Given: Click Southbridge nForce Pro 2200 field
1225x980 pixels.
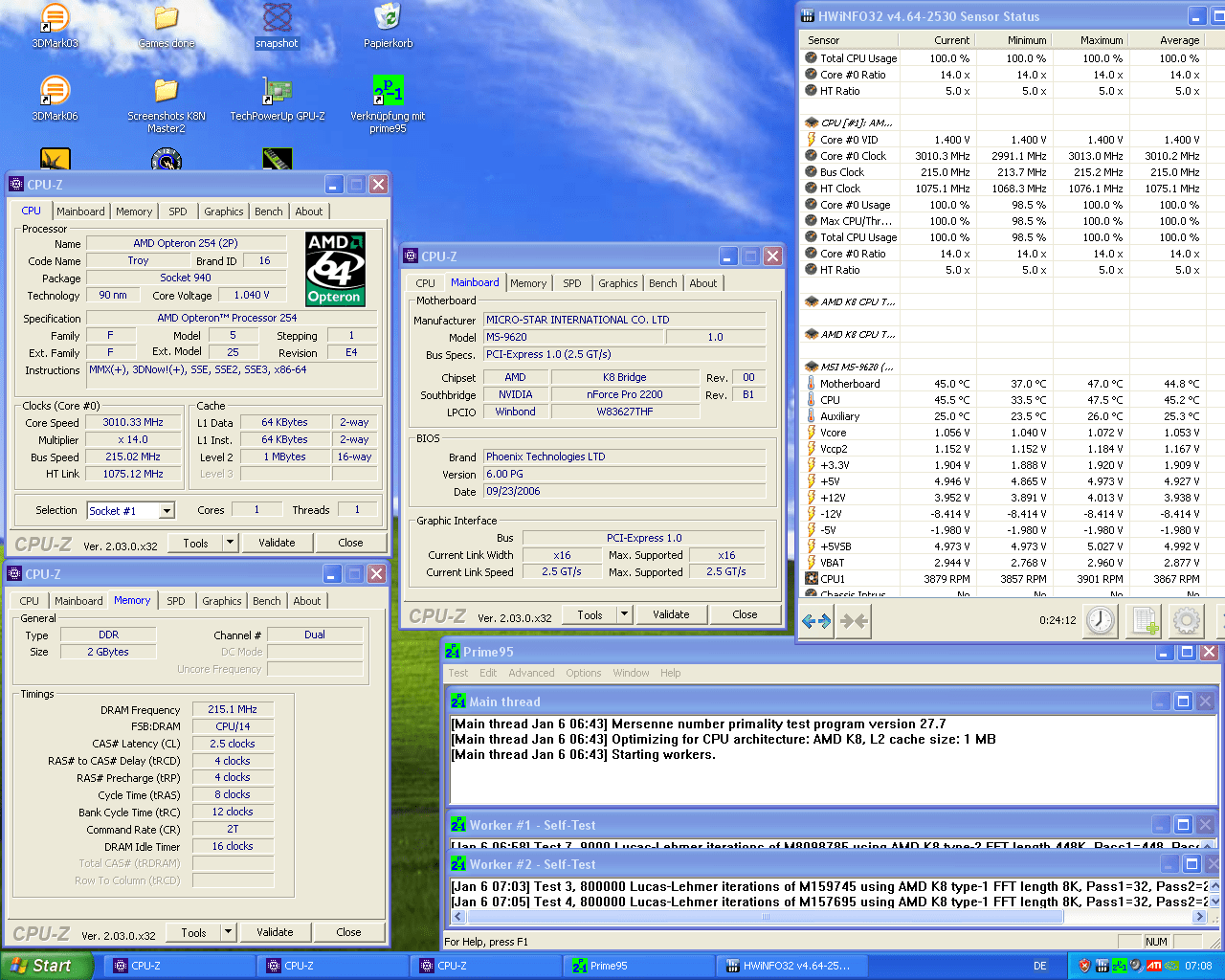Looking at the screenshot, I should pyautogui.click(x=624, y=394).
